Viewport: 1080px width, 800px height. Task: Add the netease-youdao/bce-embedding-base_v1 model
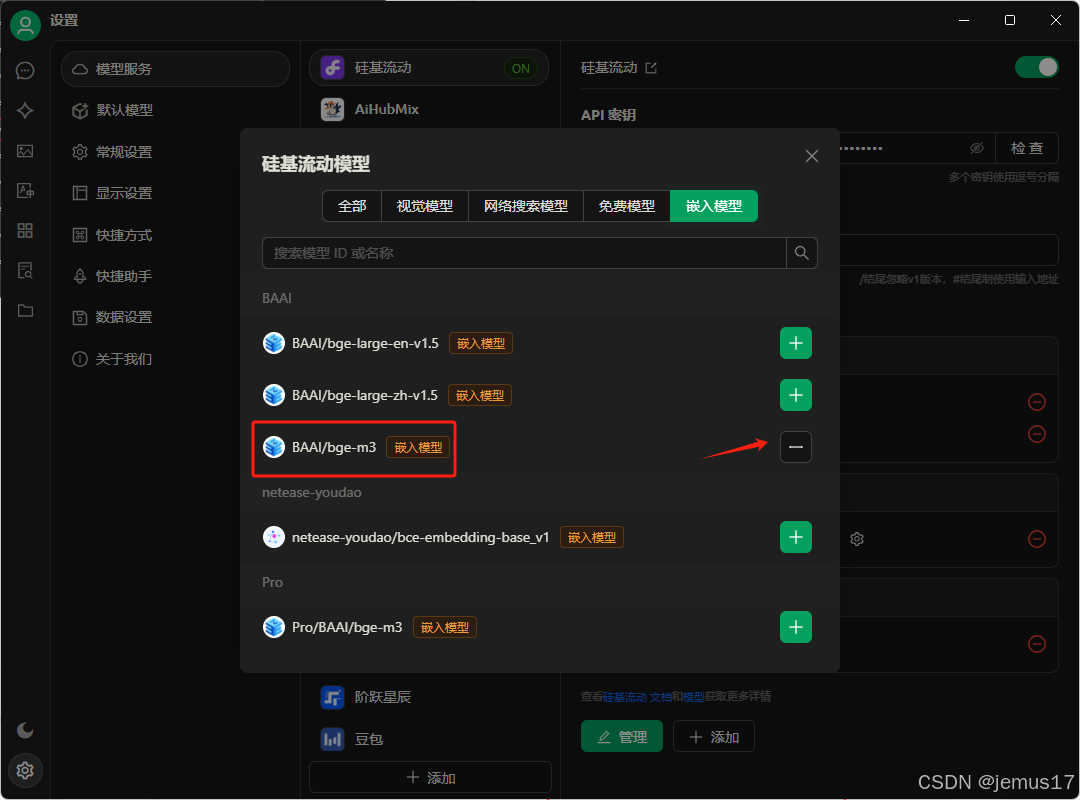tap(796, 537)
